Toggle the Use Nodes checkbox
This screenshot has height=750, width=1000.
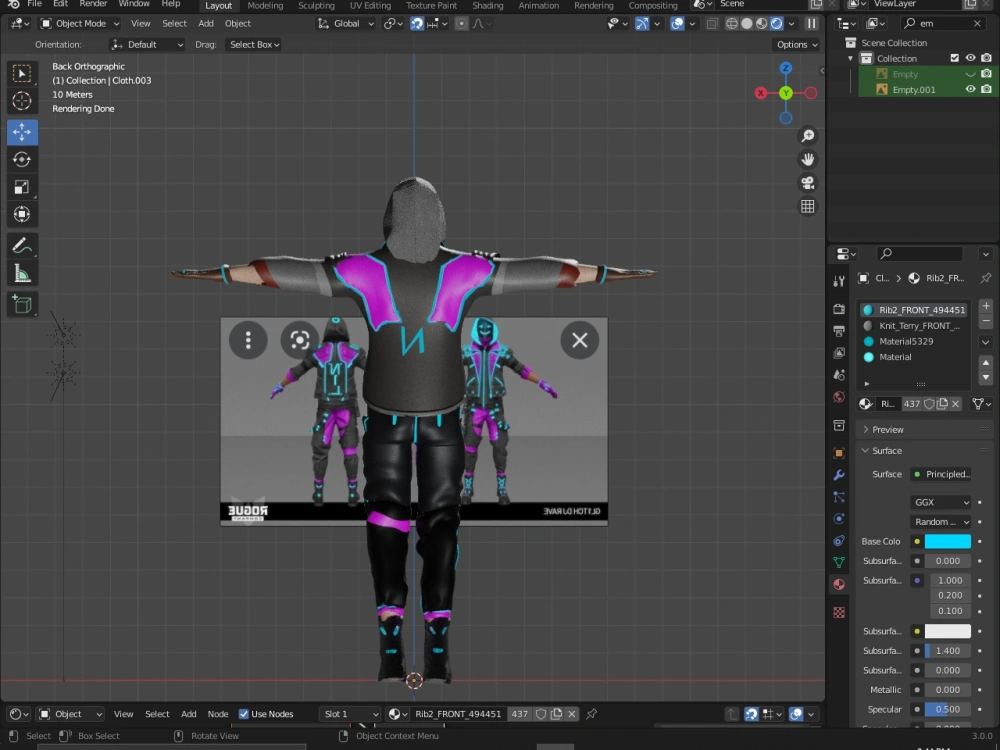point(243,713)
